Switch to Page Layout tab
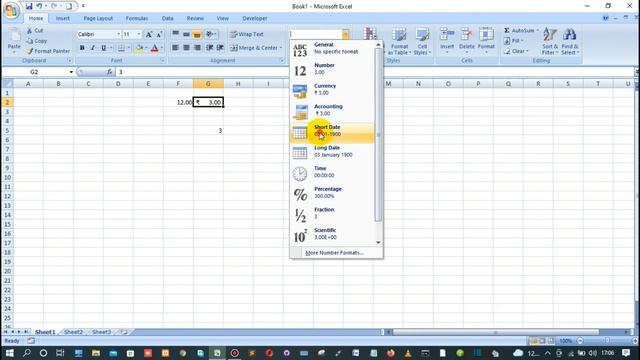Image resolution: width=640 pixels, height=360 pixels. click(x=98, y=18)
